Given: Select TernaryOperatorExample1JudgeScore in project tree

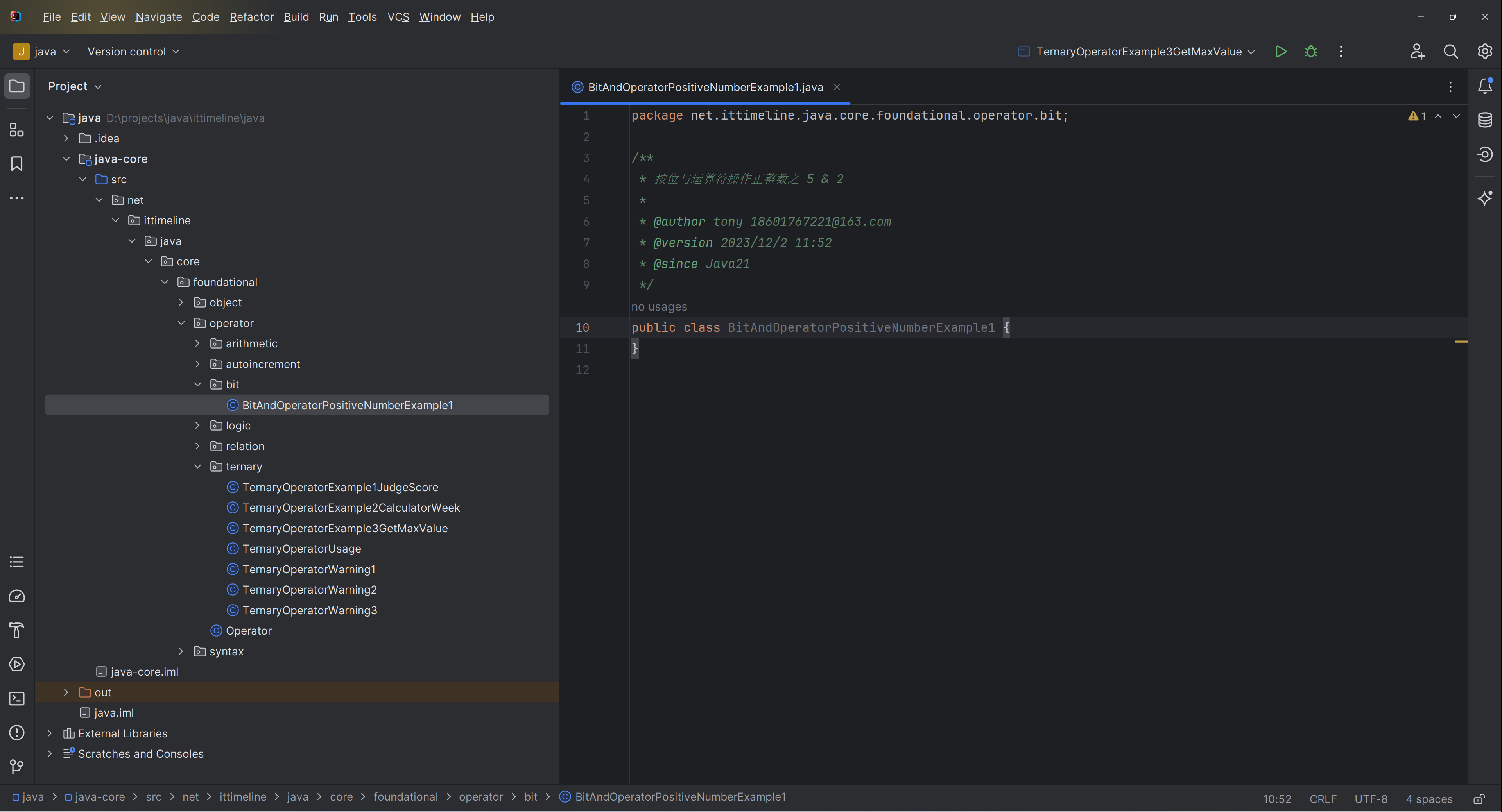Looking at the screenshot, I should tap(340, 487).
